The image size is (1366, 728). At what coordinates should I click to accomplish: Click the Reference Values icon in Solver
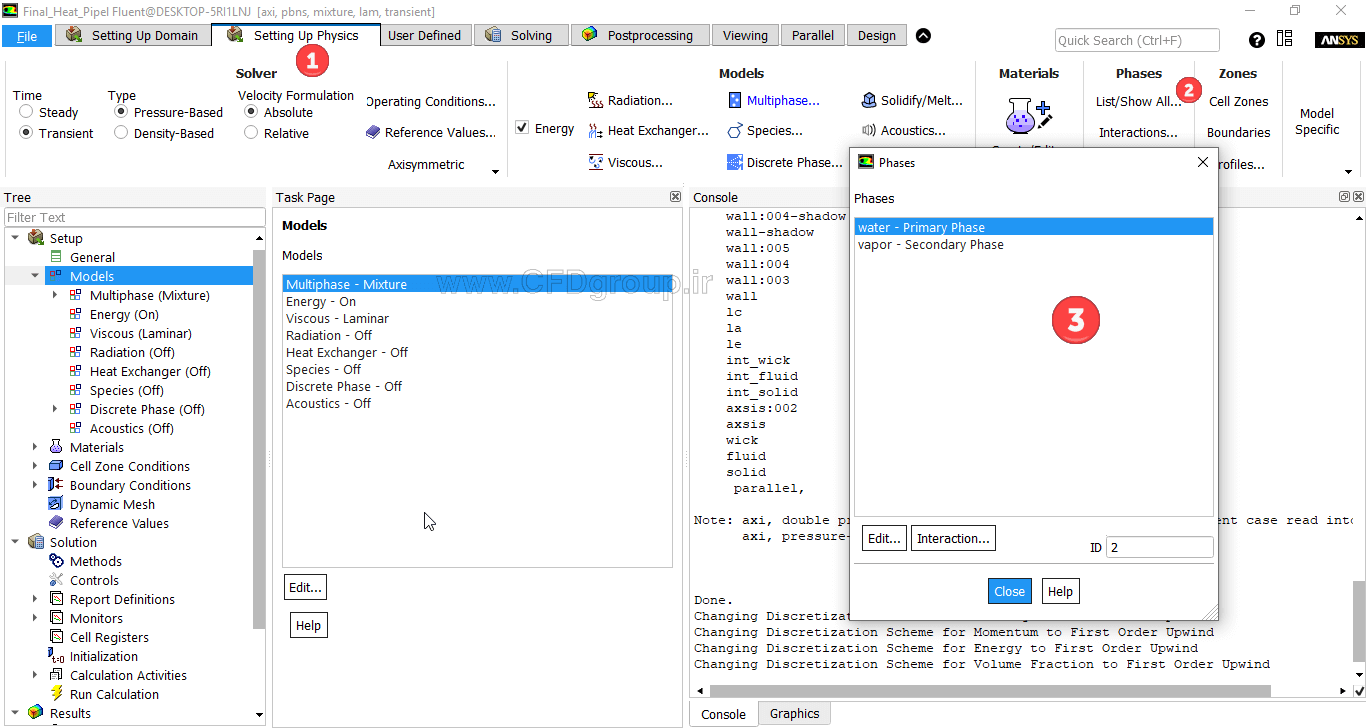(x=373, y=132)
